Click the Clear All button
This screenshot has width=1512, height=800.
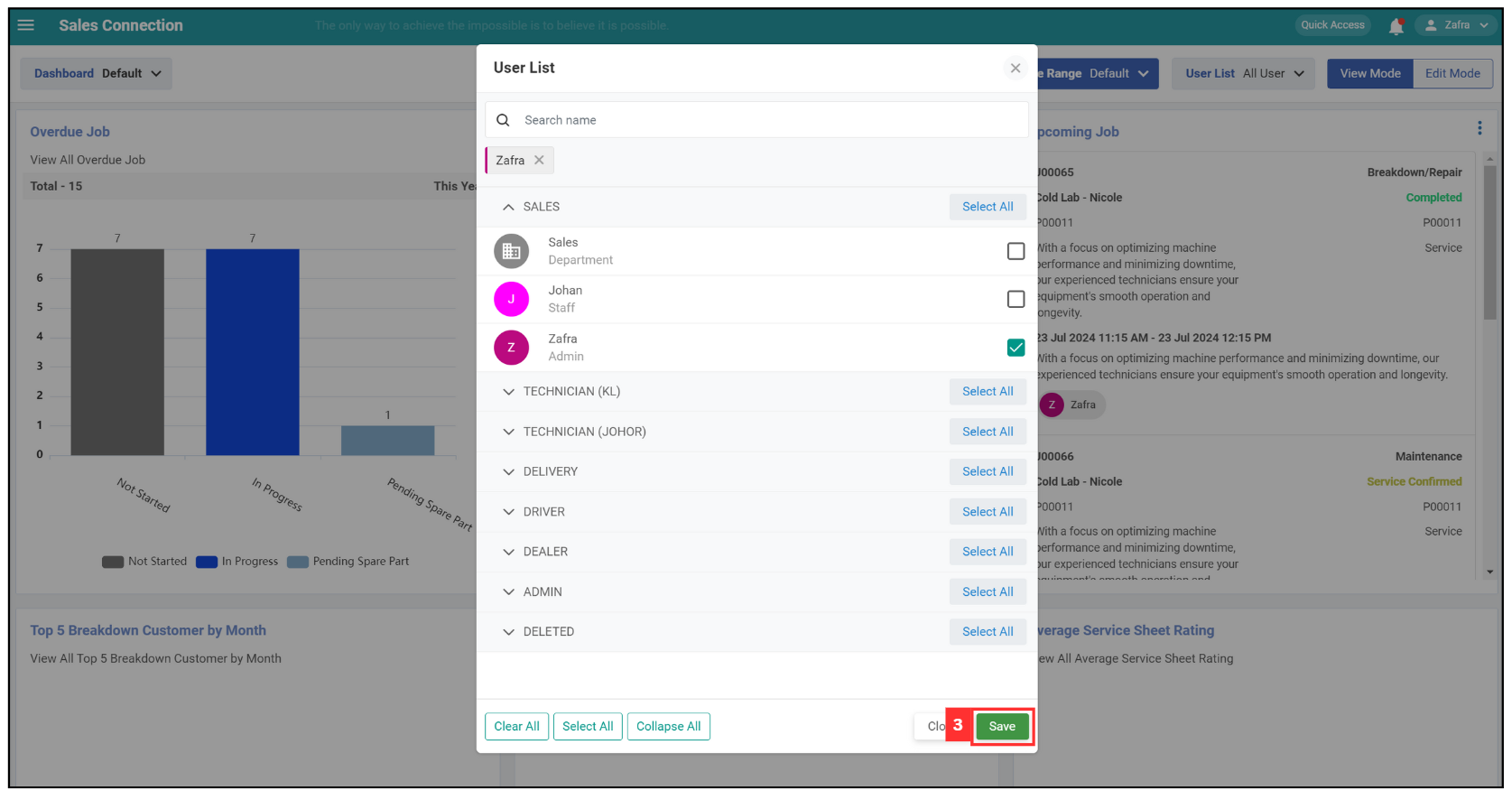click(516, 727)
